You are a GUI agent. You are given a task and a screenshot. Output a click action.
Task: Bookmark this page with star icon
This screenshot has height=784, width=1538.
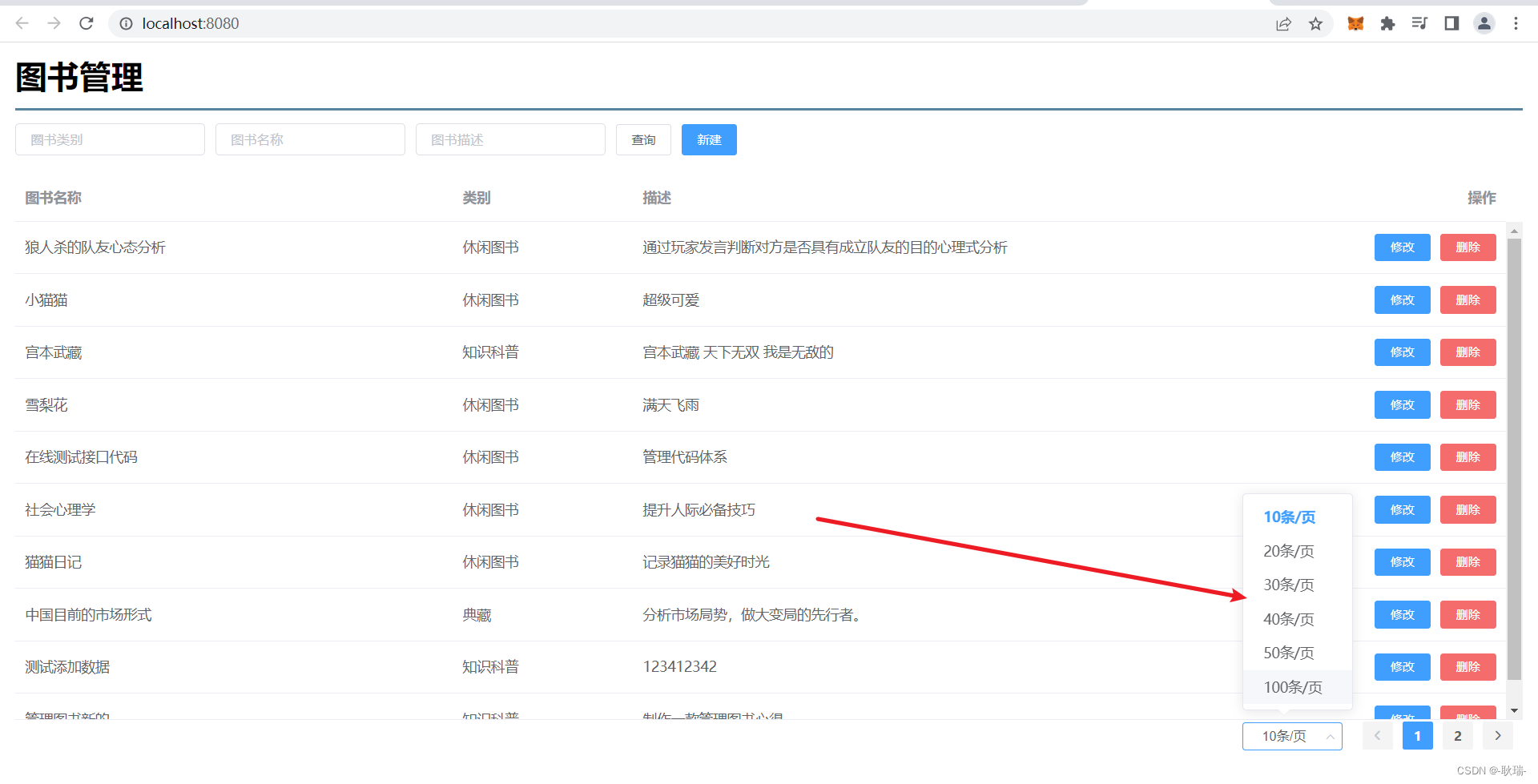[1315, 24]
